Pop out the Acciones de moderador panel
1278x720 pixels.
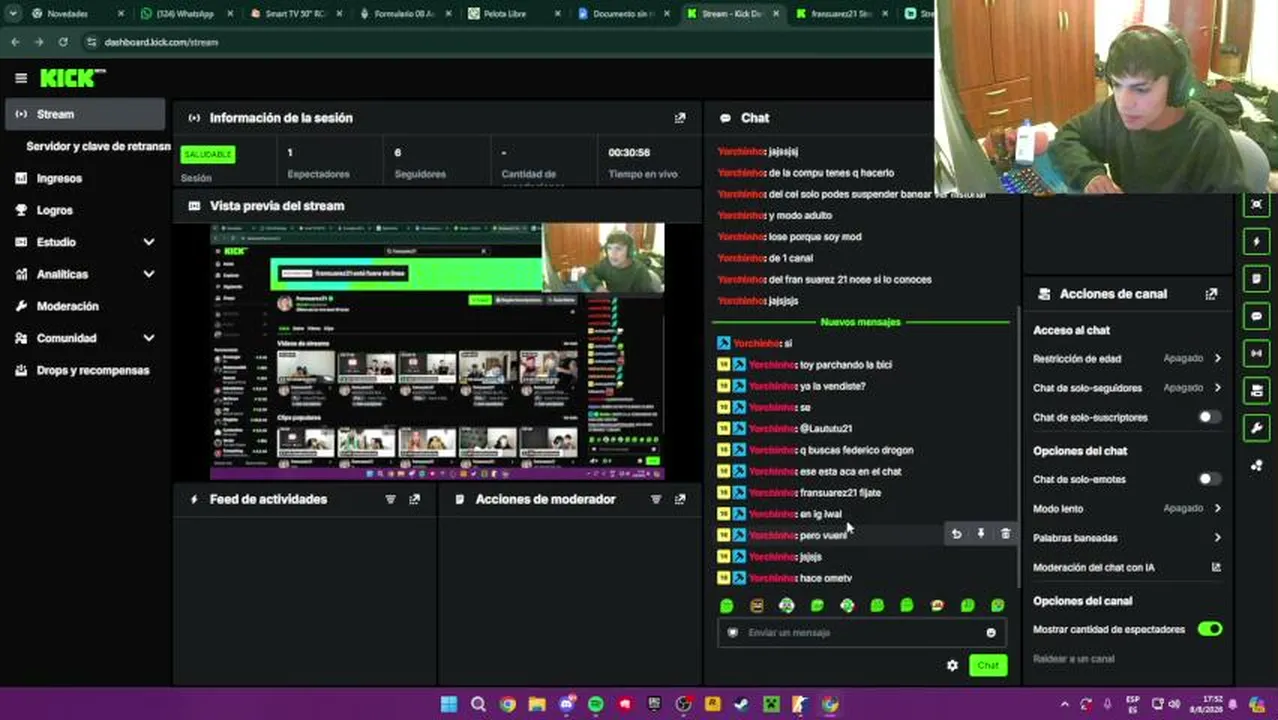(680, 499)
